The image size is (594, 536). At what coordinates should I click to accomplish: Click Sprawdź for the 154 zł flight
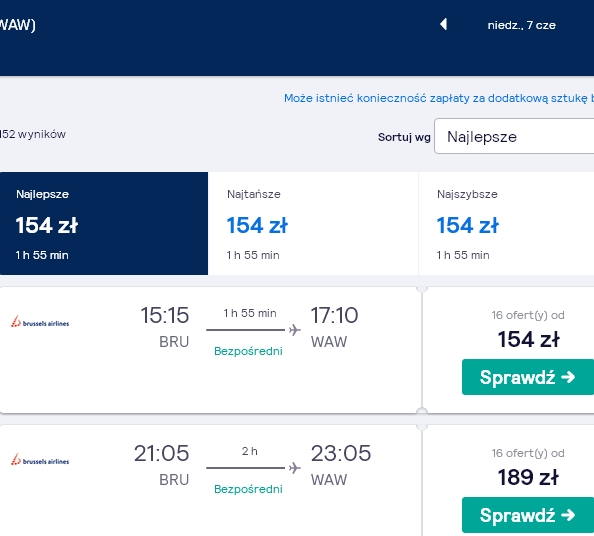click(x=528, y=377)
